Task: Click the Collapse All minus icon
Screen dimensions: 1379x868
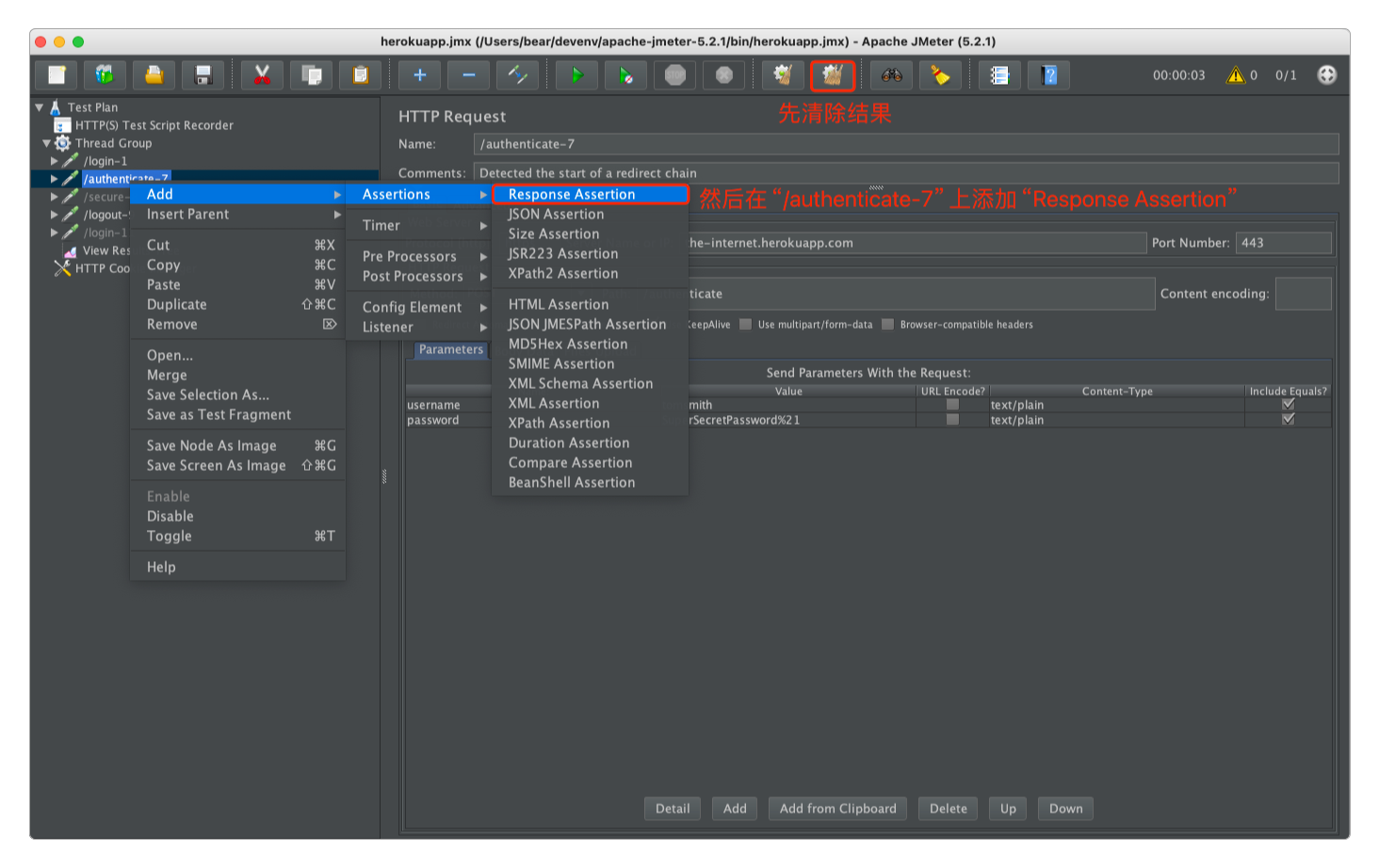Action: pos(469,74)
